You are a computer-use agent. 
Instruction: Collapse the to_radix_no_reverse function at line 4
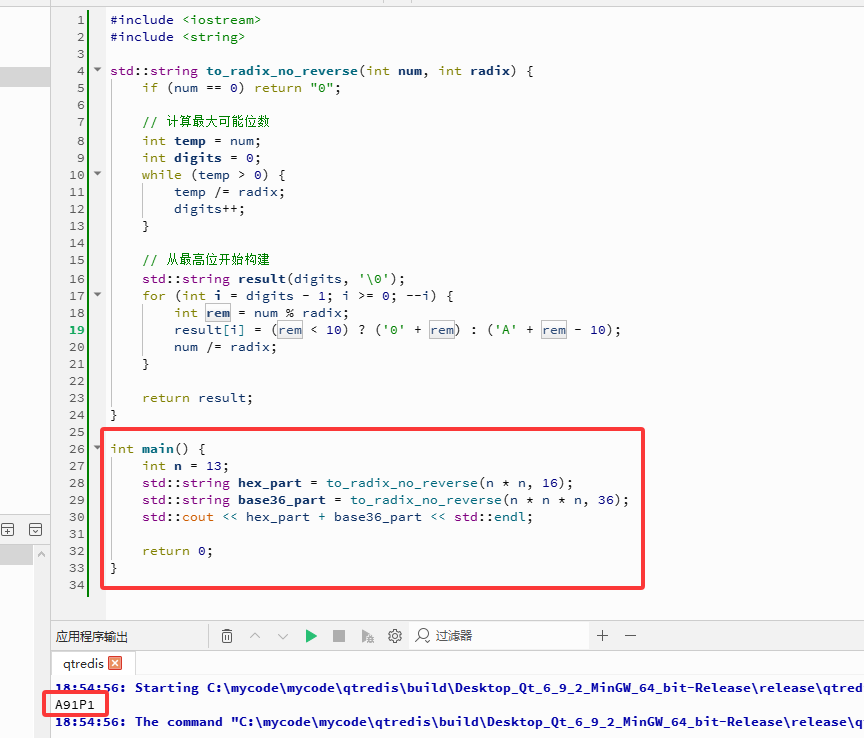[x=98, y=70]
